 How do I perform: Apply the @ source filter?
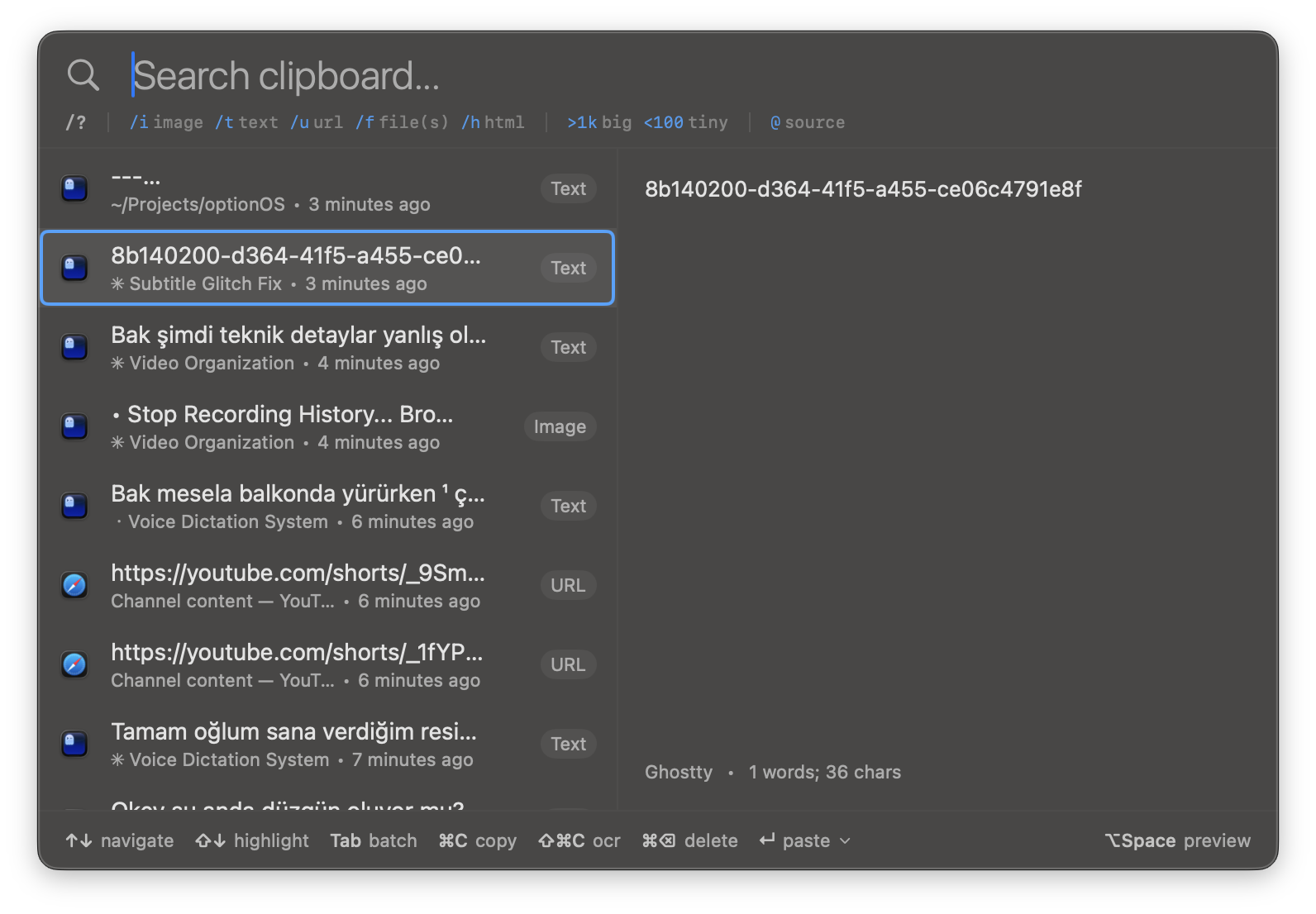[x=808, y=122]
